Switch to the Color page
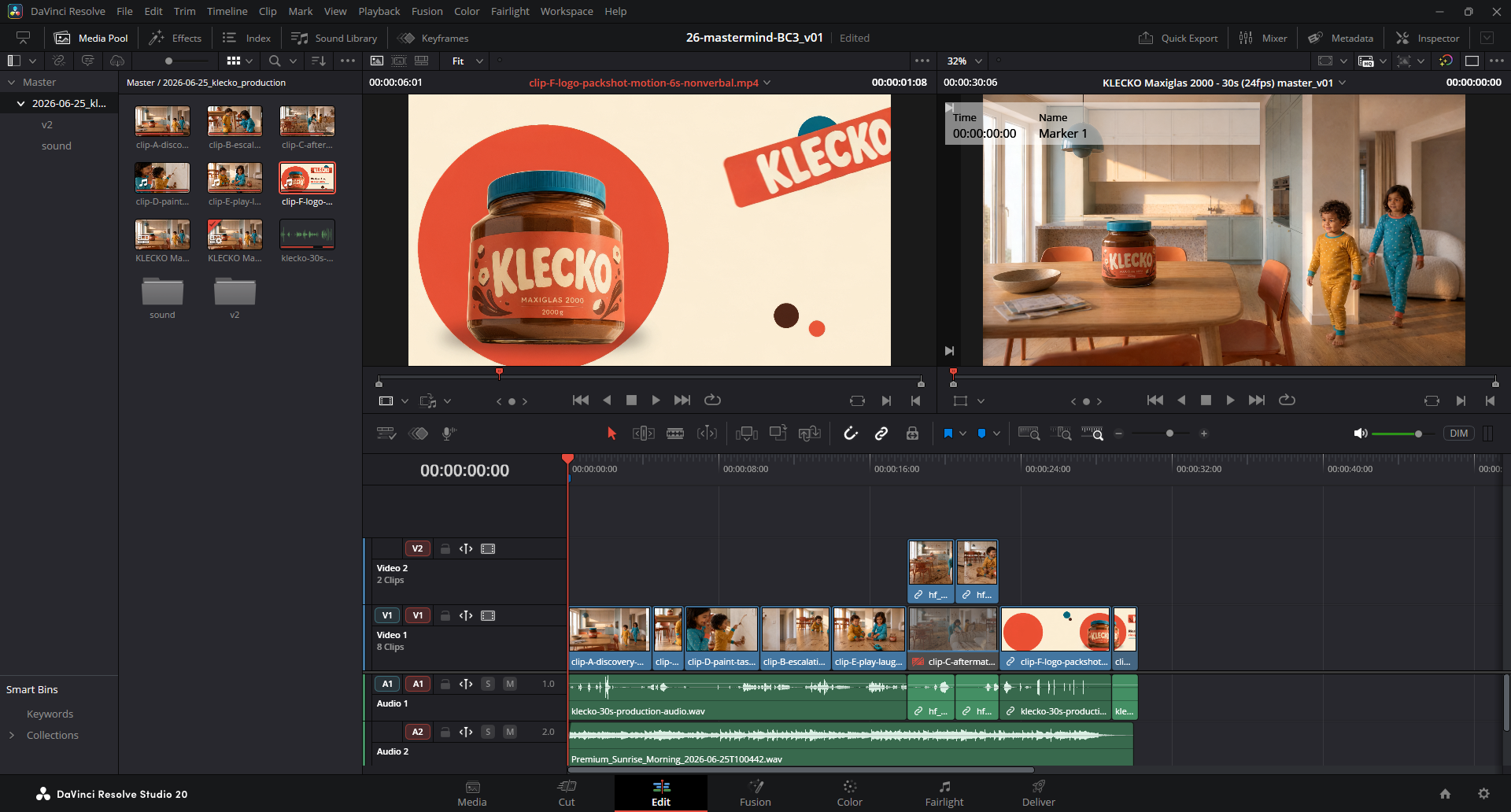 (849, 793)
